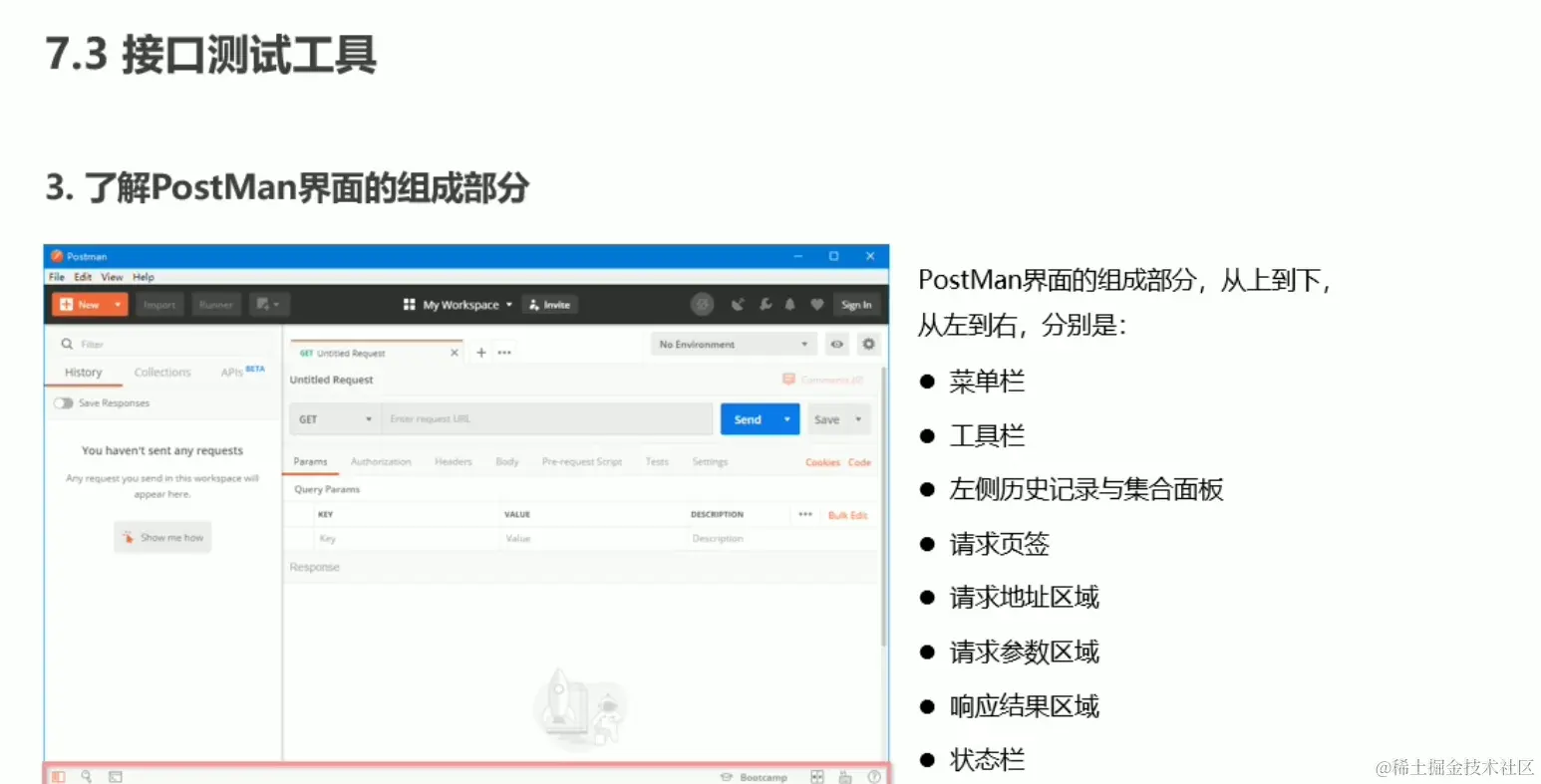This screenshot has height=784, width=1541.
Task: Open params table column options ellipsis
Action: pyautogui.click(x=805, y=514)
